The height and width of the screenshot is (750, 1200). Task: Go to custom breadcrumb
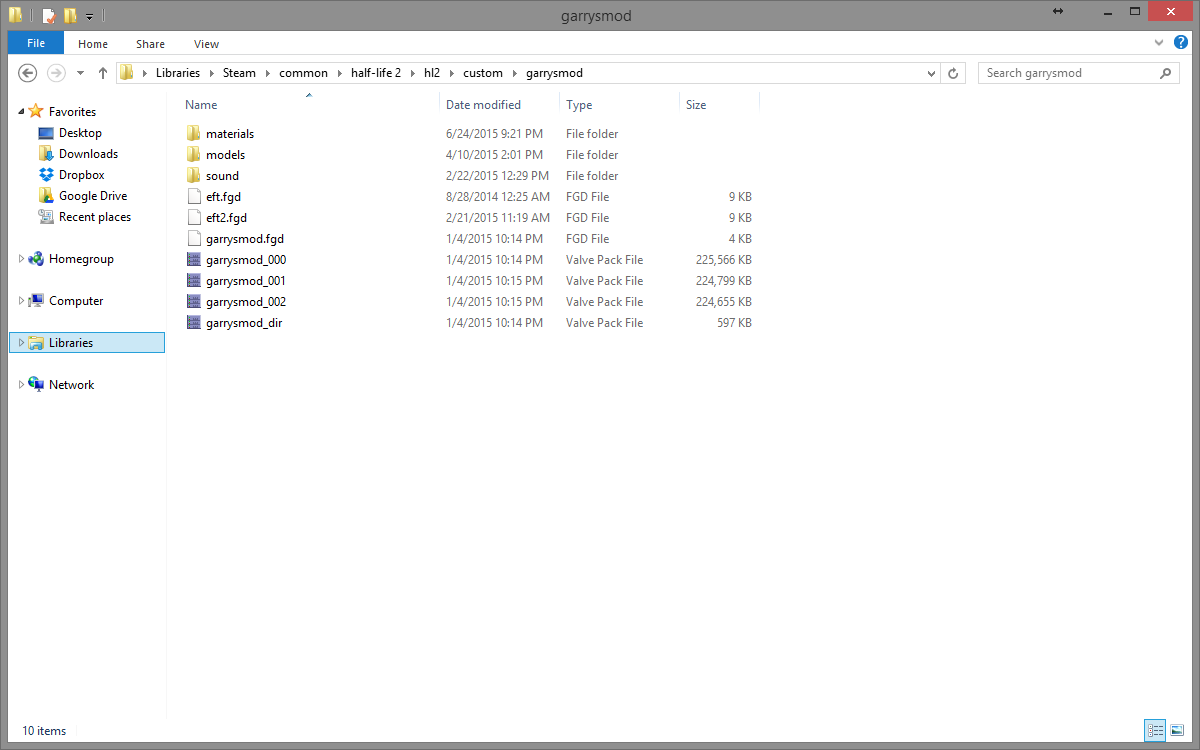click(483, 73)
